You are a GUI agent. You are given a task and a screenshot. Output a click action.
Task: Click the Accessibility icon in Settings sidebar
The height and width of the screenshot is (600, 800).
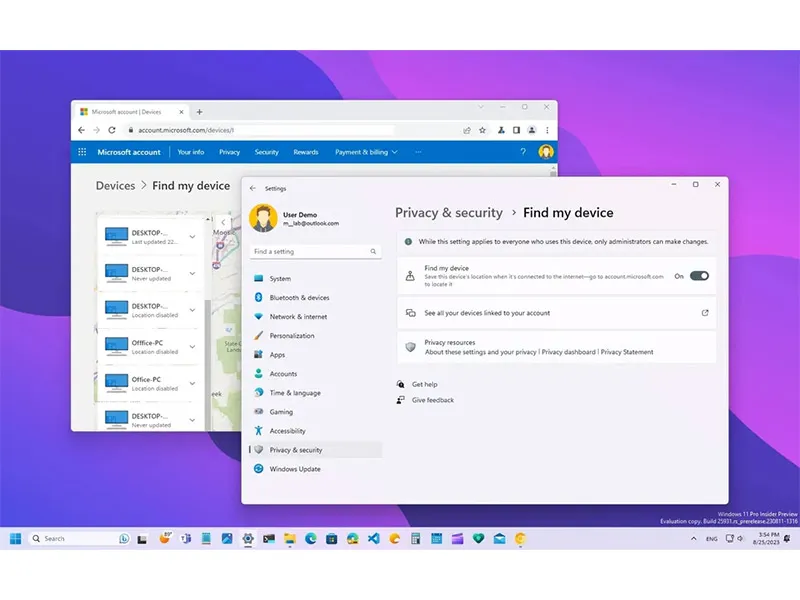(x=259, y=431)
